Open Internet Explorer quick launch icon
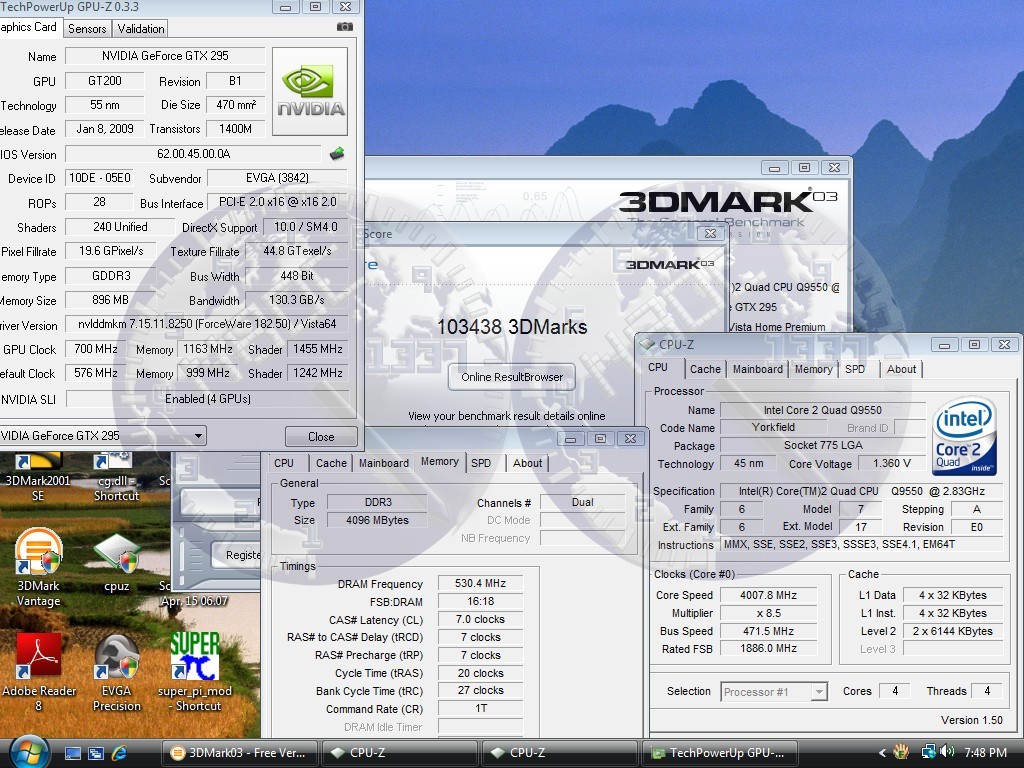 coord(120,753)
